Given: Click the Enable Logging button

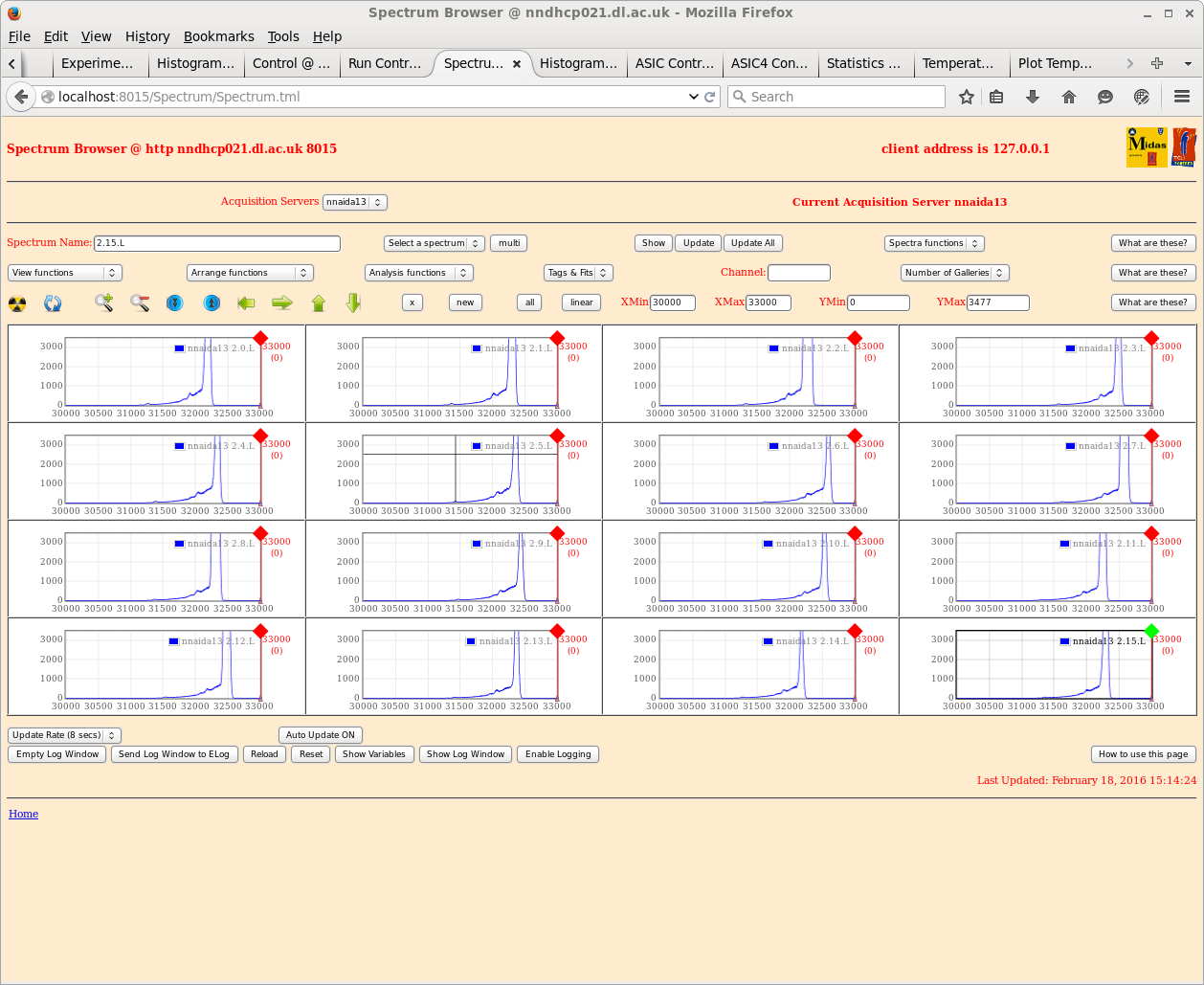Looking at the screenshot, I should [x=558, y=754].
